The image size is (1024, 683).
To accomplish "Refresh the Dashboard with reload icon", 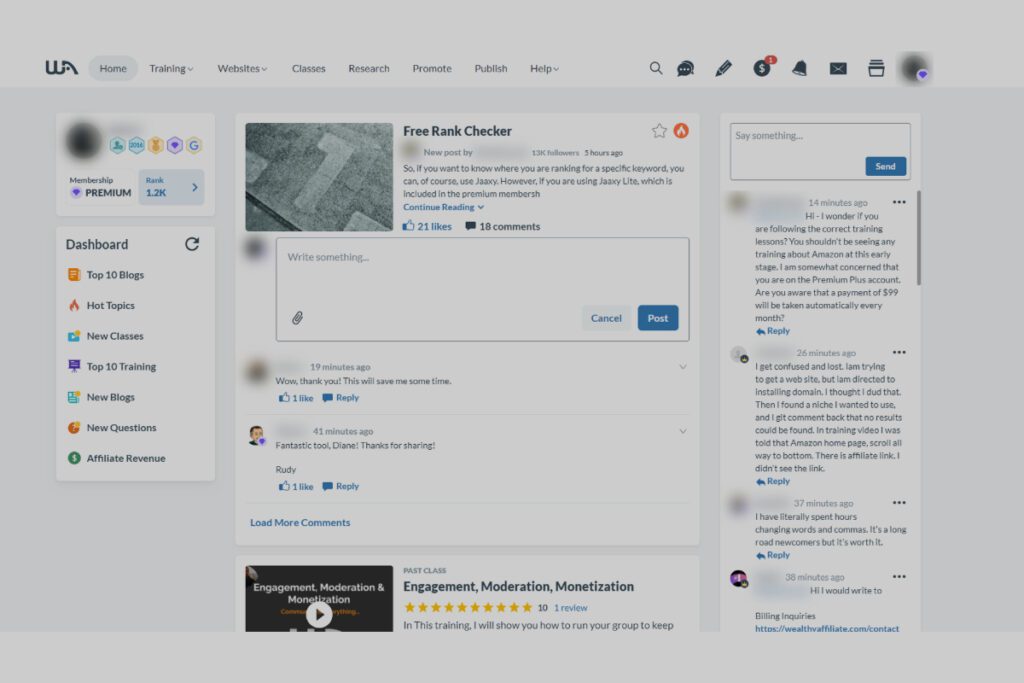I will click(x=192, y=244).
